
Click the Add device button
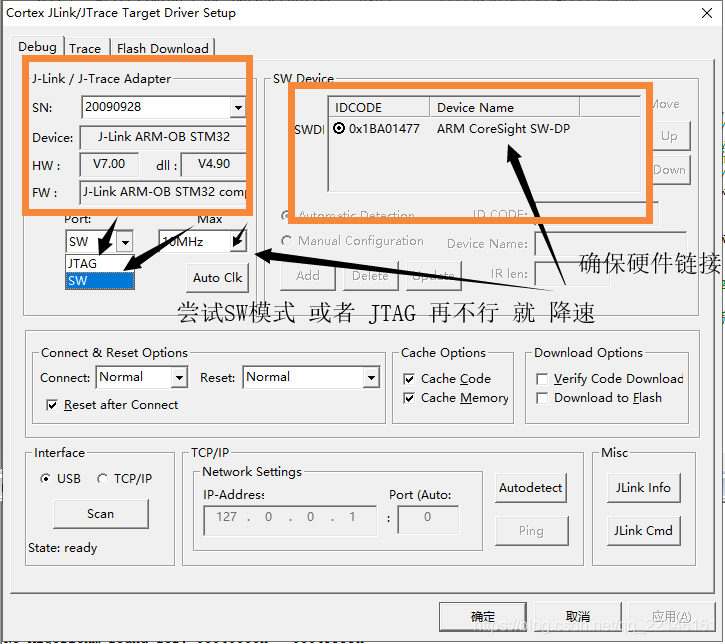(308, 276)
